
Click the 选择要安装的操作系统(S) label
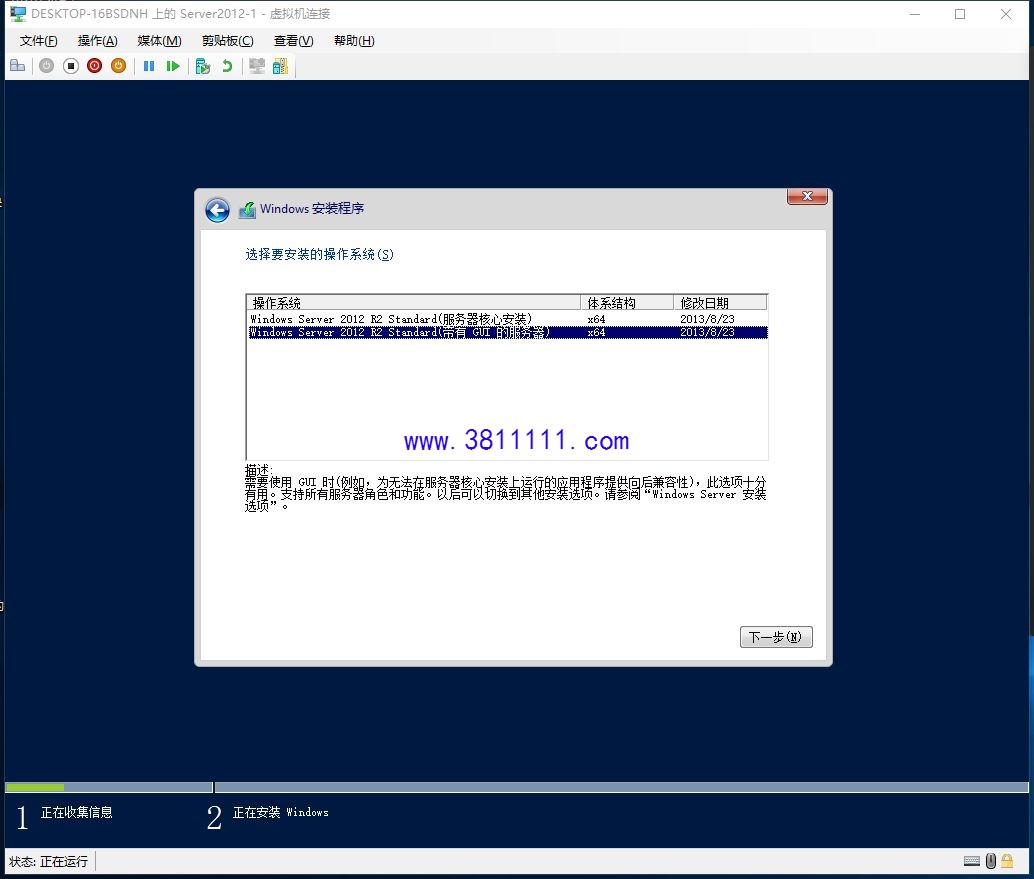(319, 255)
